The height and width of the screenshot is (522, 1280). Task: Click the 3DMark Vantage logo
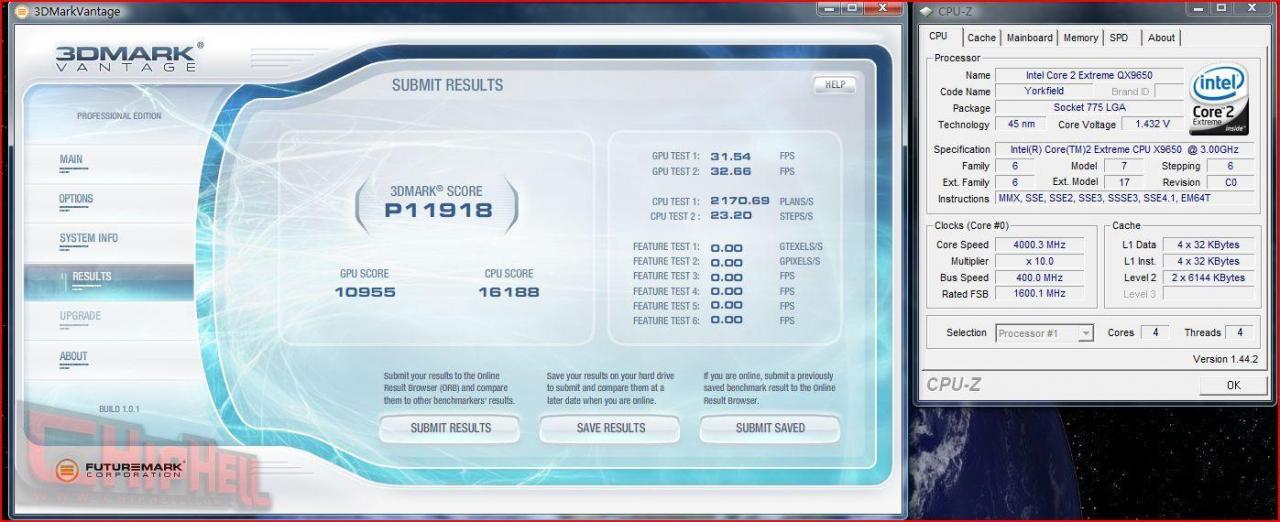coord(129,58)
